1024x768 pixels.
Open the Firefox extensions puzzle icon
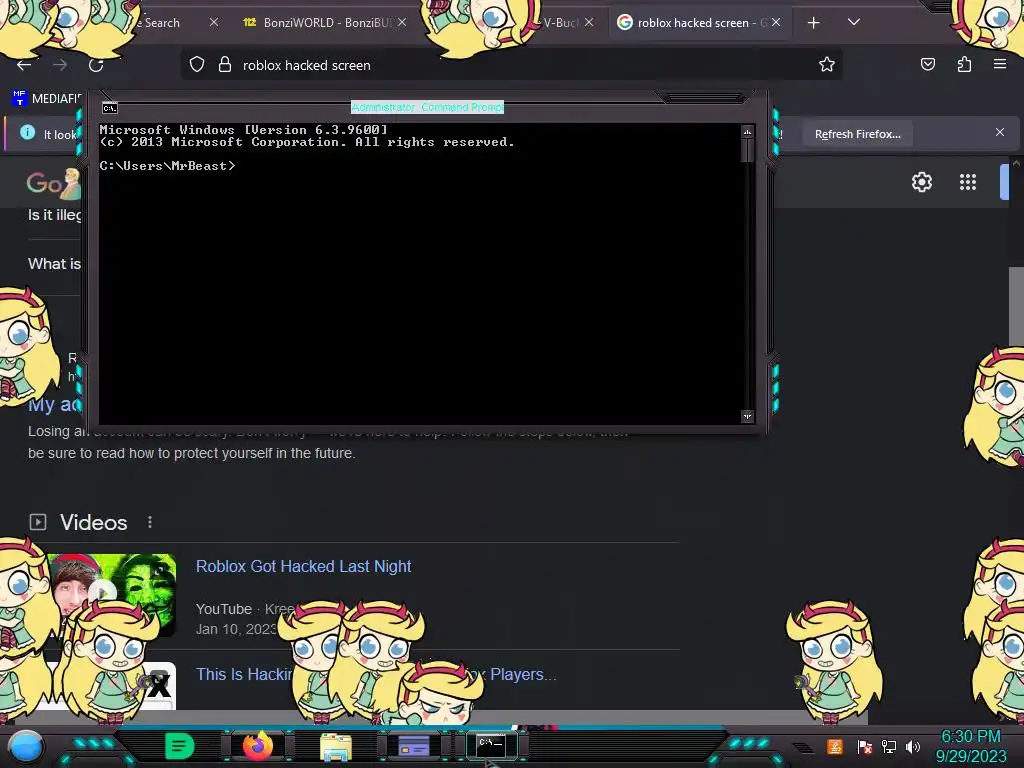pyautogui.click(x=964, y=64)
